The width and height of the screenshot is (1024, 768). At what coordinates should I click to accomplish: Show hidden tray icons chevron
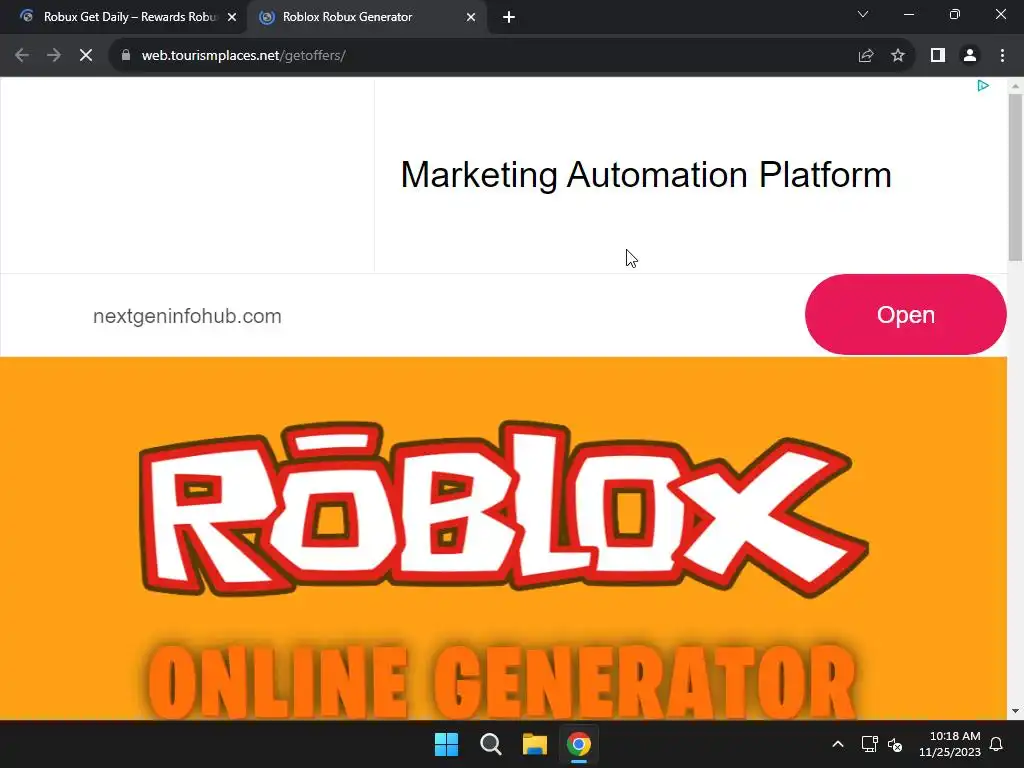(838, 744)
